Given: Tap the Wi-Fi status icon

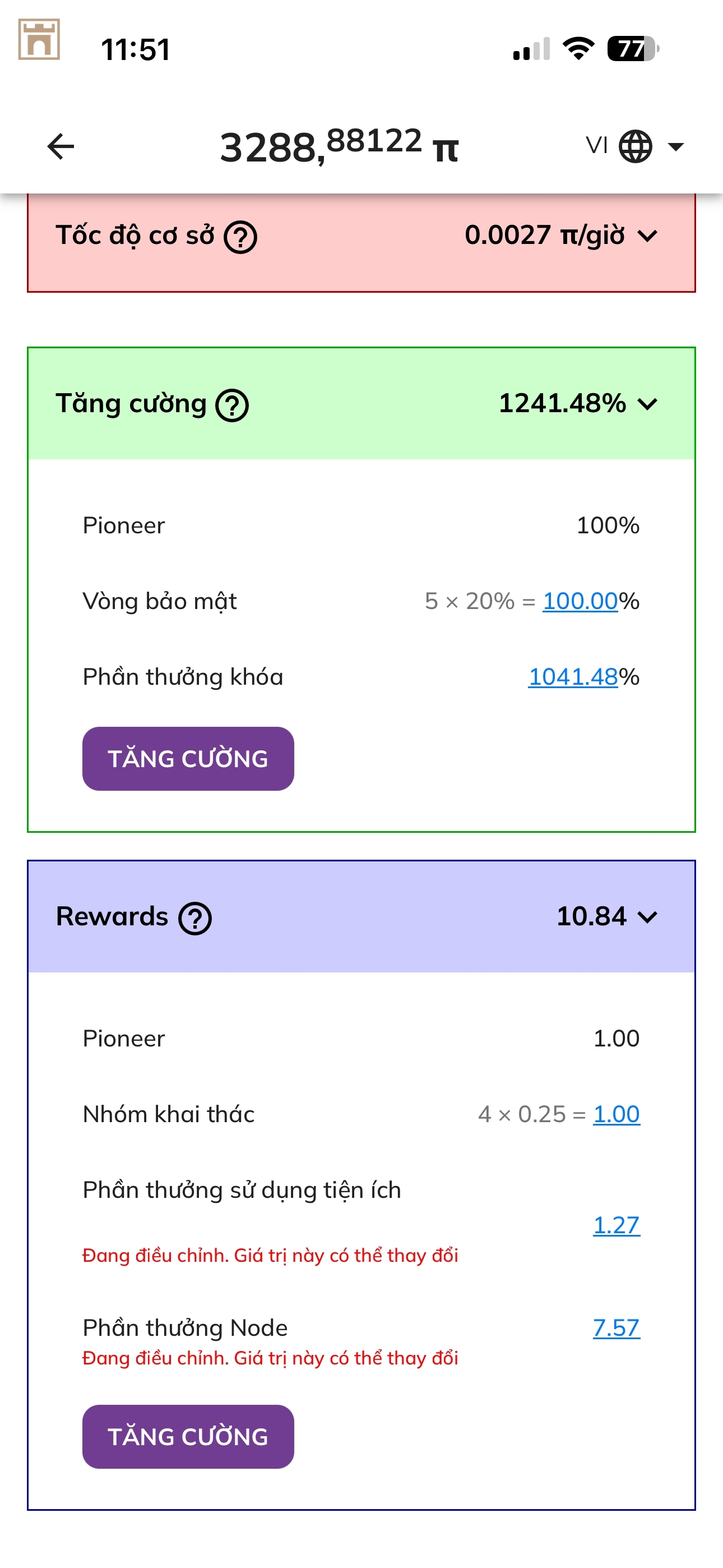Looking at the screenshot, I should [578, 49].
